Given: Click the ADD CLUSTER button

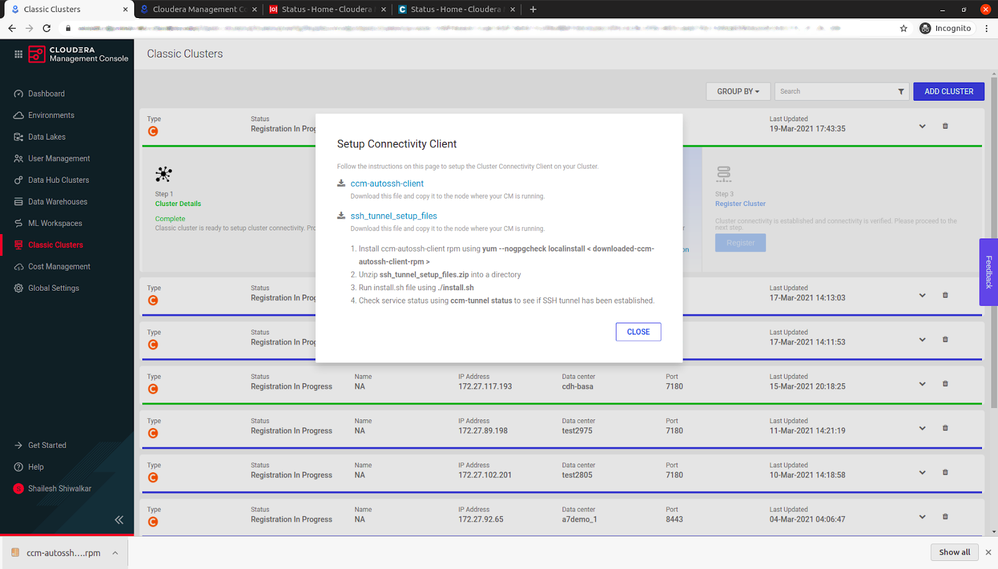Looking at the screenshot, I should pos(948,91).
